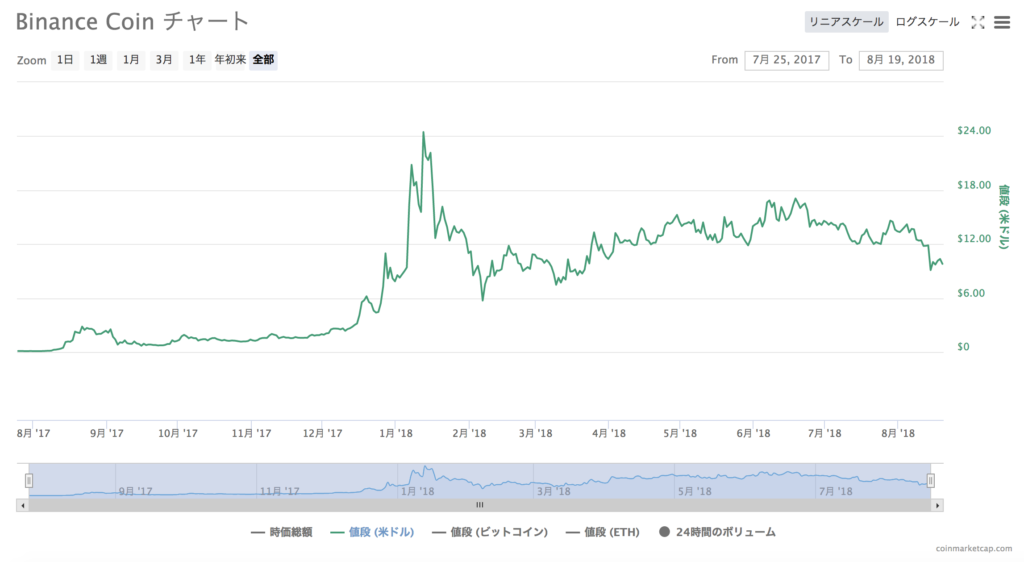Screen dimensions: 1024x562
Task: Click the 値段 (米ドル) vertical axis title
Action: coord(1004,217)
